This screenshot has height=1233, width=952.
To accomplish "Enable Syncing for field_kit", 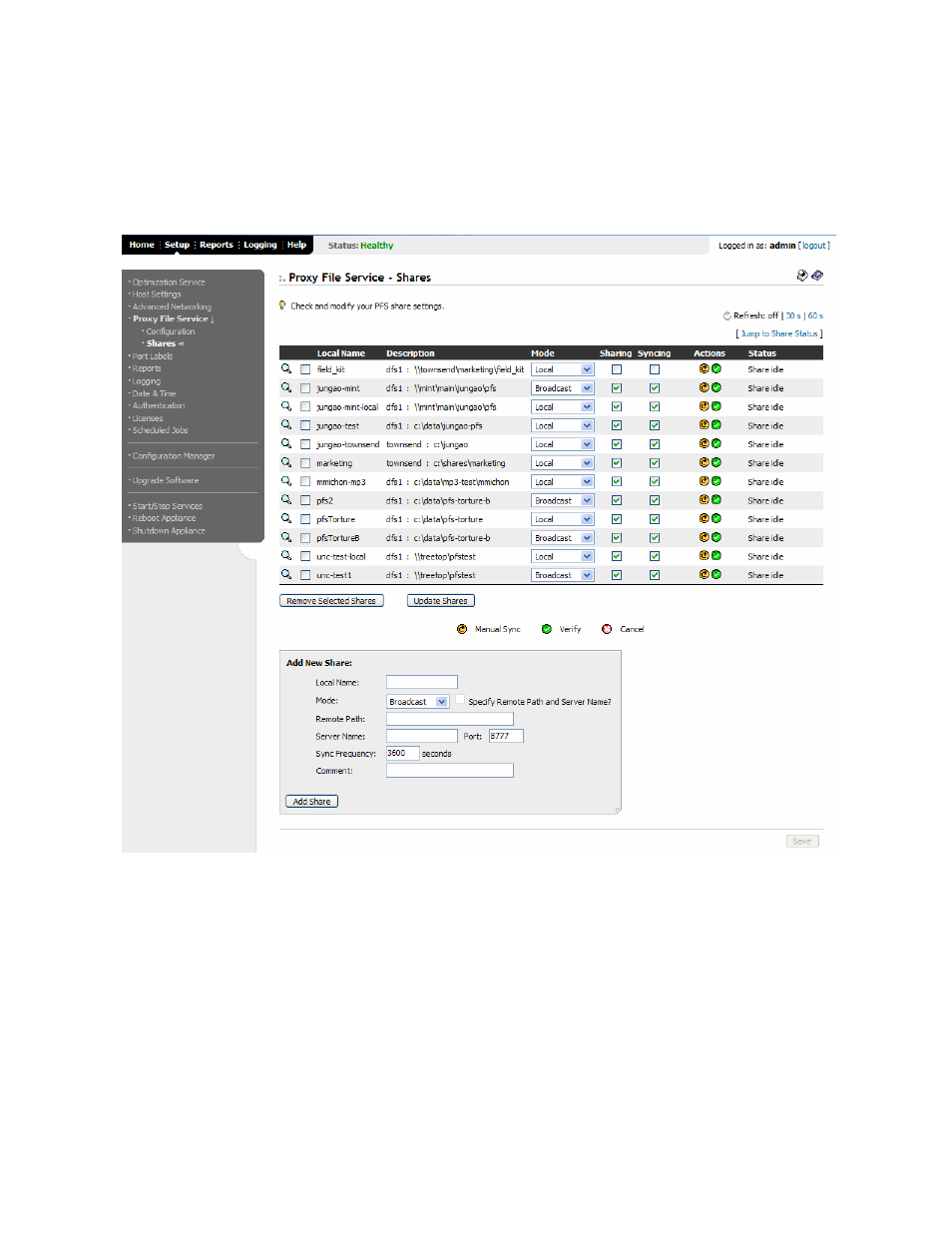I will [x=655, y=369].
